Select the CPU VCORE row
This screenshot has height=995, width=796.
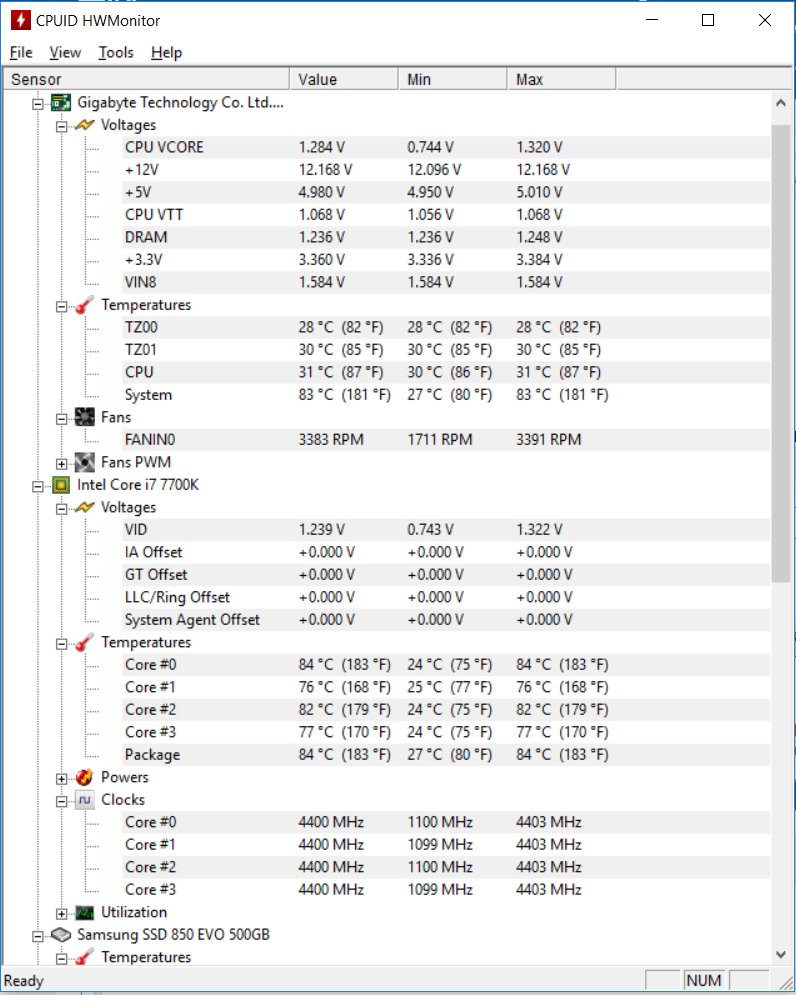pyautogui.click(x=446, y=147)
